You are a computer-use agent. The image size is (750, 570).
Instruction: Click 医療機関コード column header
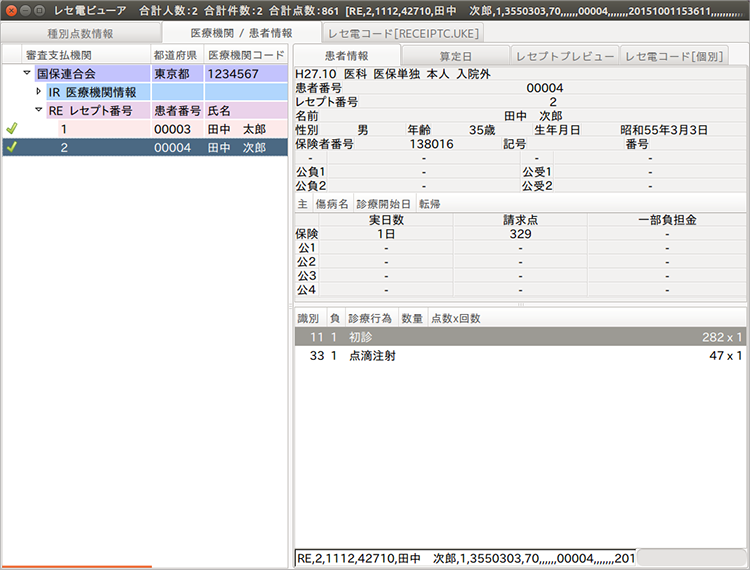(246, 55)
